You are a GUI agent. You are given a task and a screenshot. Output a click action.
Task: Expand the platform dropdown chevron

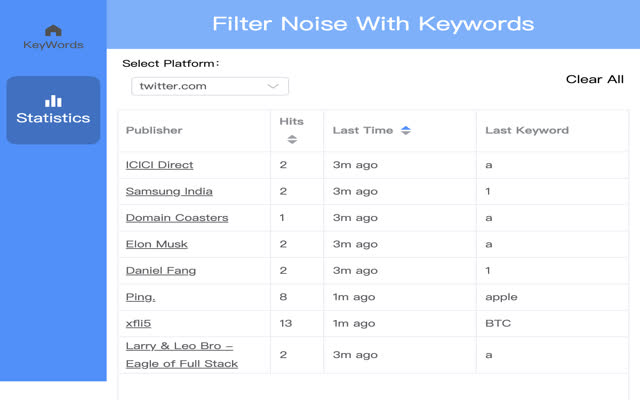pyautogui.click(x=273, y=86)
